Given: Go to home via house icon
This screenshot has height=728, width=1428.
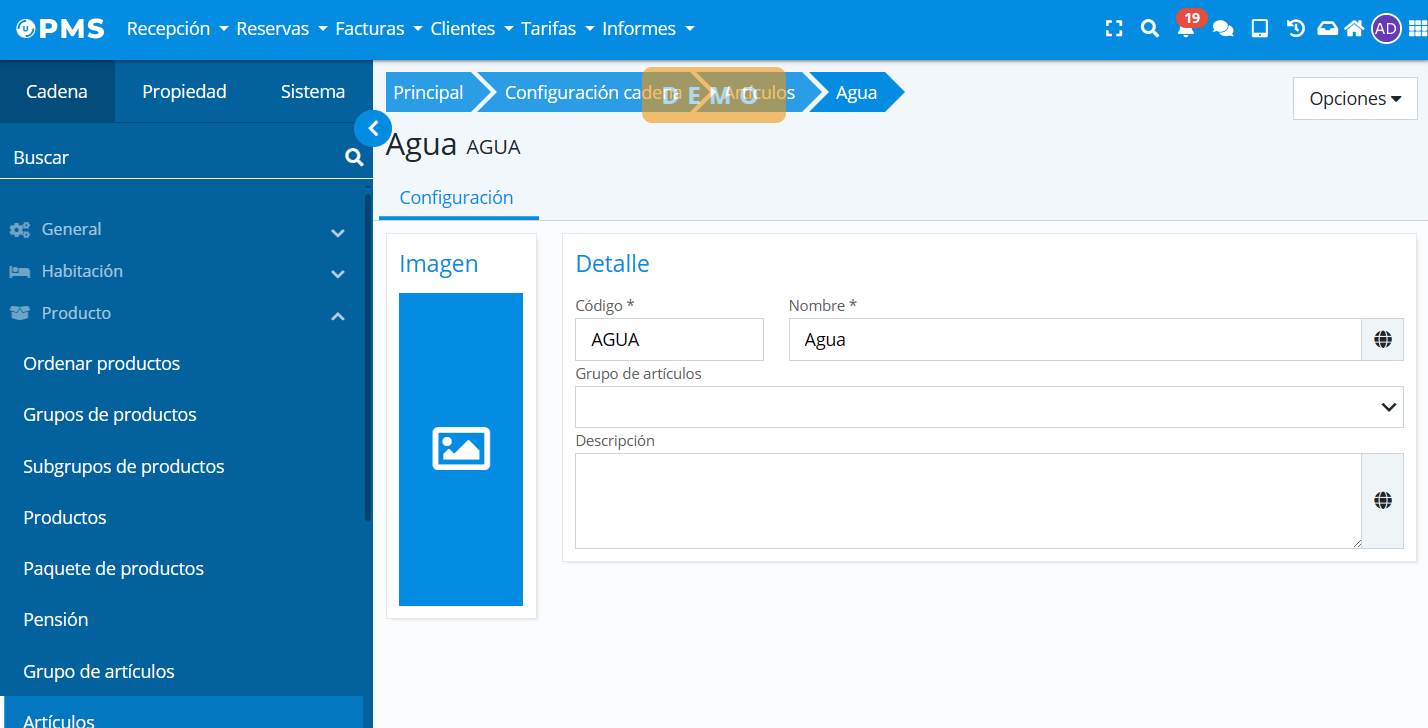Looking at the screenshot, I should [1354, 29].
